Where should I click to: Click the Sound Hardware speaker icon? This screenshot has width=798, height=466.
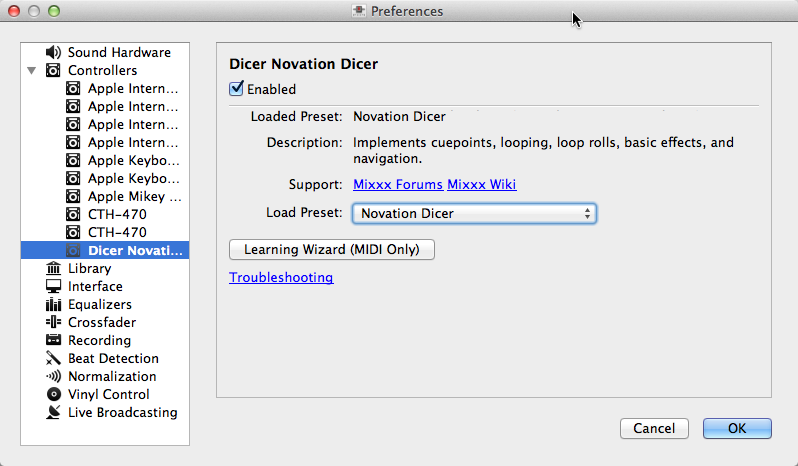(x=53, y=52)
